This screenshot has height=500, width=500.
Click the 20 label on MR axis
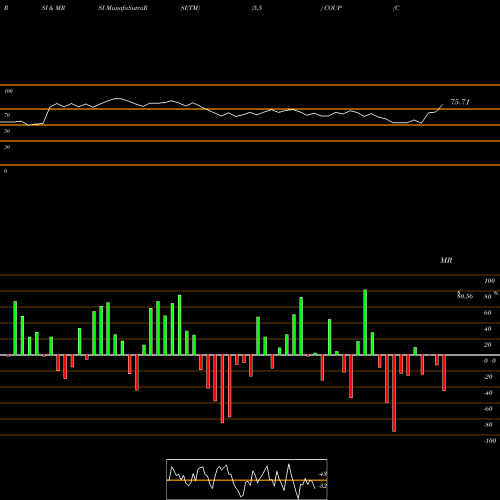click(488, 345)
